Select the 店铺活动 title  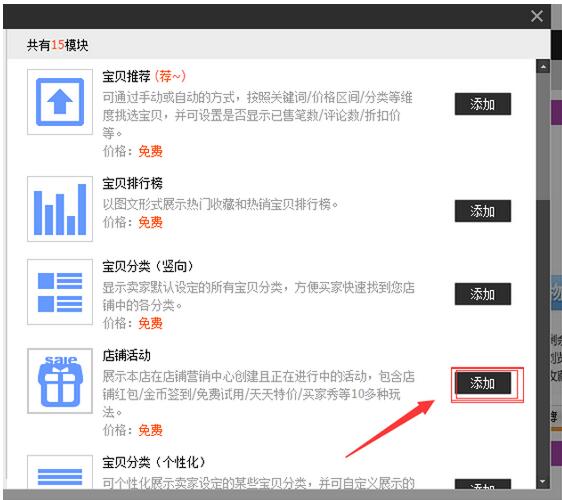(126, 355)
